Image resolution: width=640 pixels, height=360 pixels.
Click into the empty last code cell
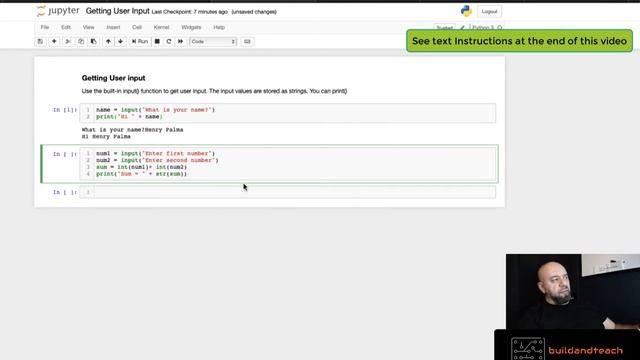point(288,192)
